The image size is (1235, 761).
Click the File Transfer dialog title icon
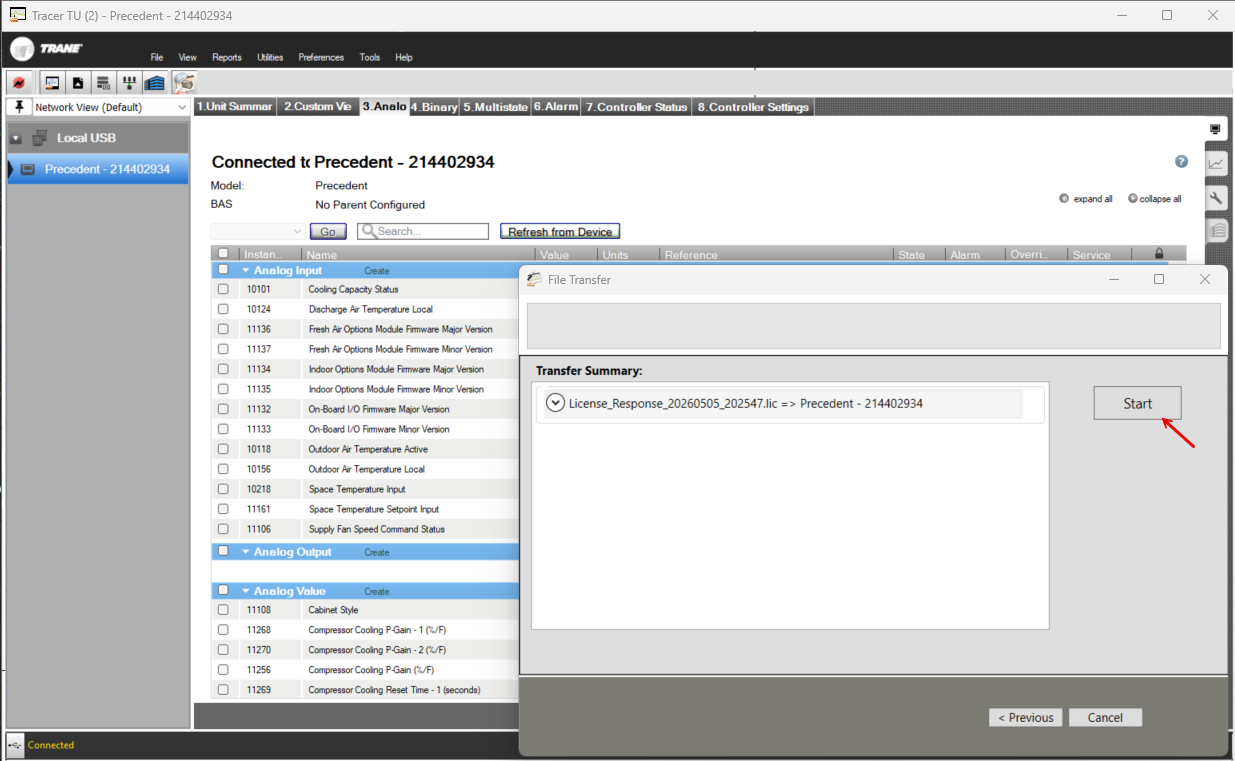pos(535,280)
